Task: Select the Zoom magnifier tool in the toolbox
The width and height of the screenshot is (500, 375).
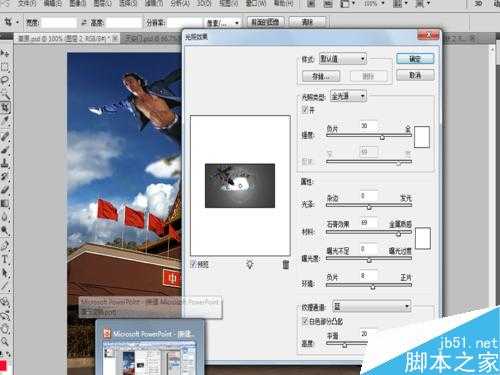Action: 5,341
